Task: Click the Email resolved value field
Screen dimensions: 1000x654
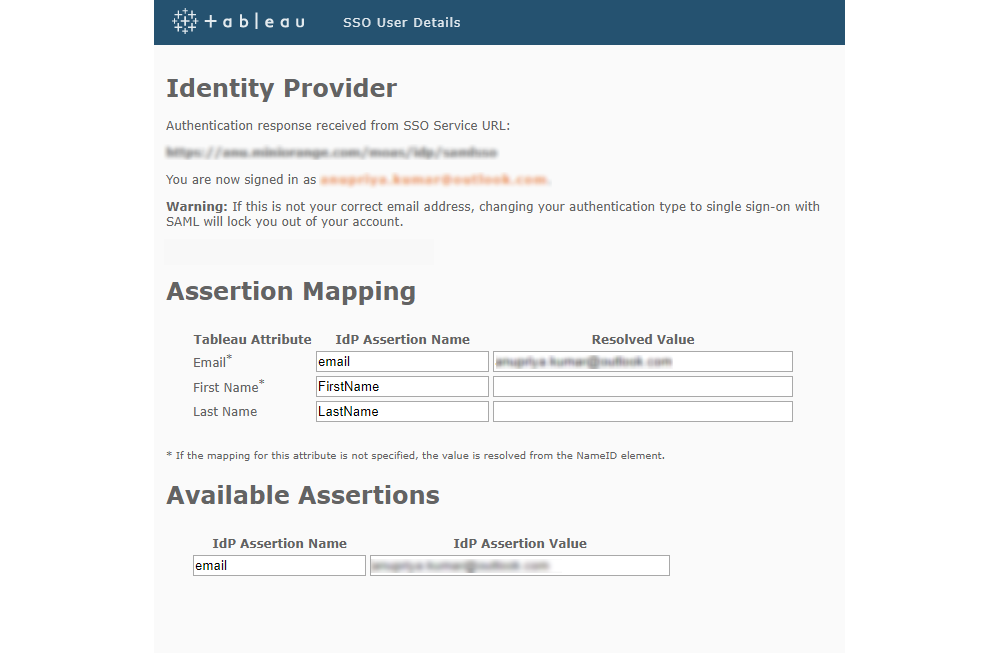Action: point(643,362)
